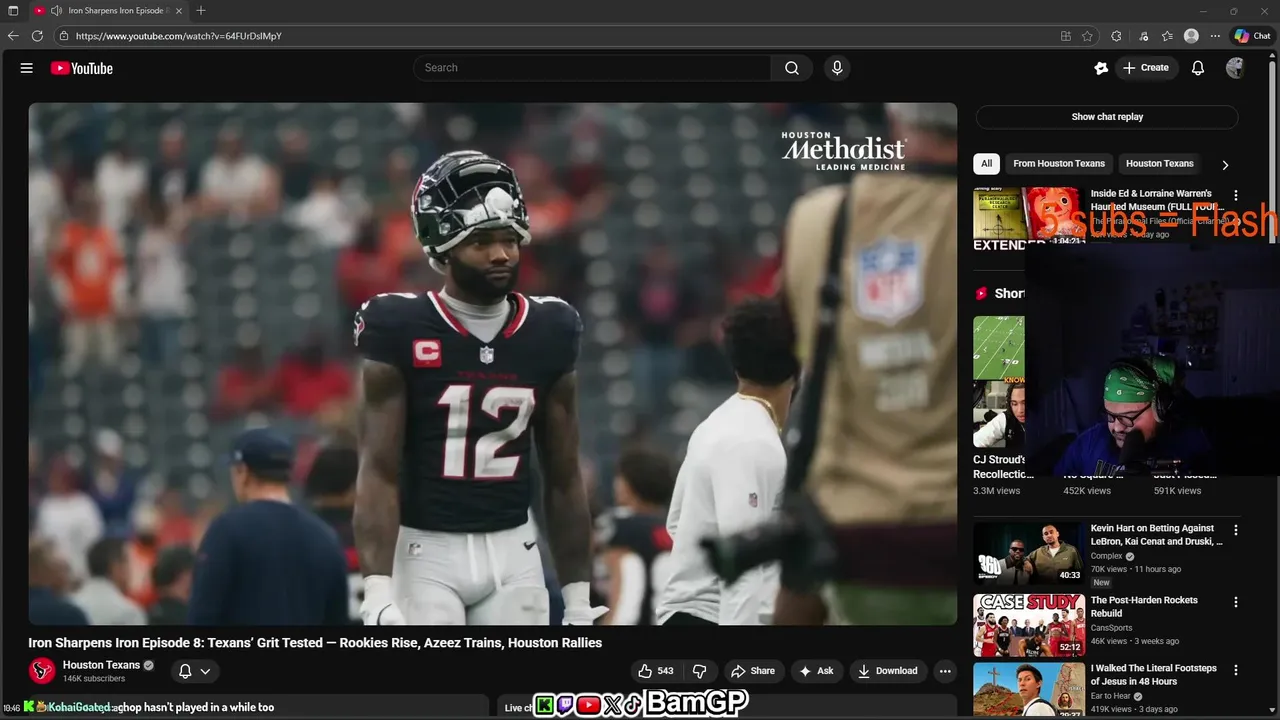Show more filter chips with arrow

point(1225,165)
